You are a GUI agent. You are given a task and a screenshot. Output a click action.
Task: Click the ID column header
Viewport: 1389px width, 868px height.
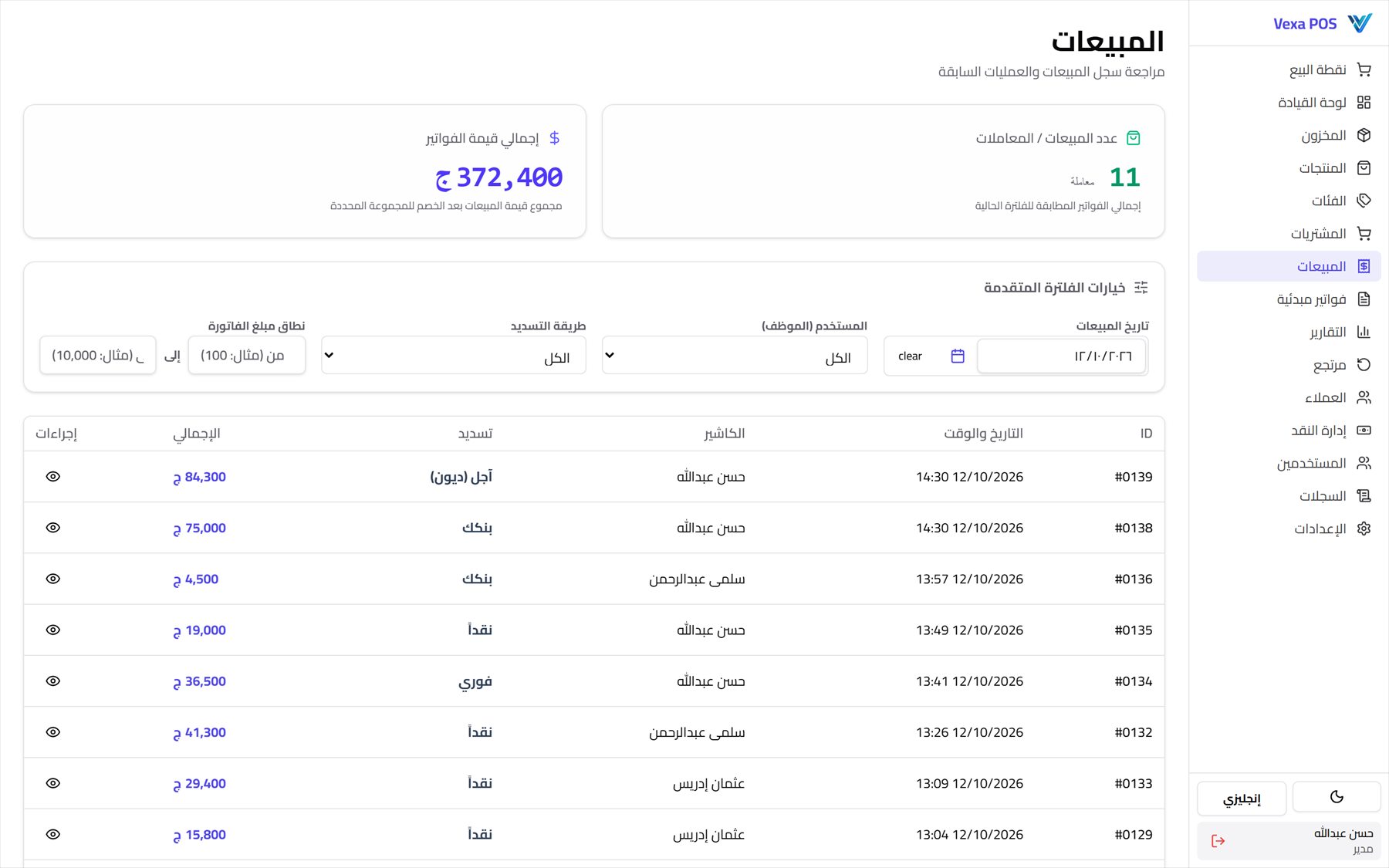coord(1146,434)
